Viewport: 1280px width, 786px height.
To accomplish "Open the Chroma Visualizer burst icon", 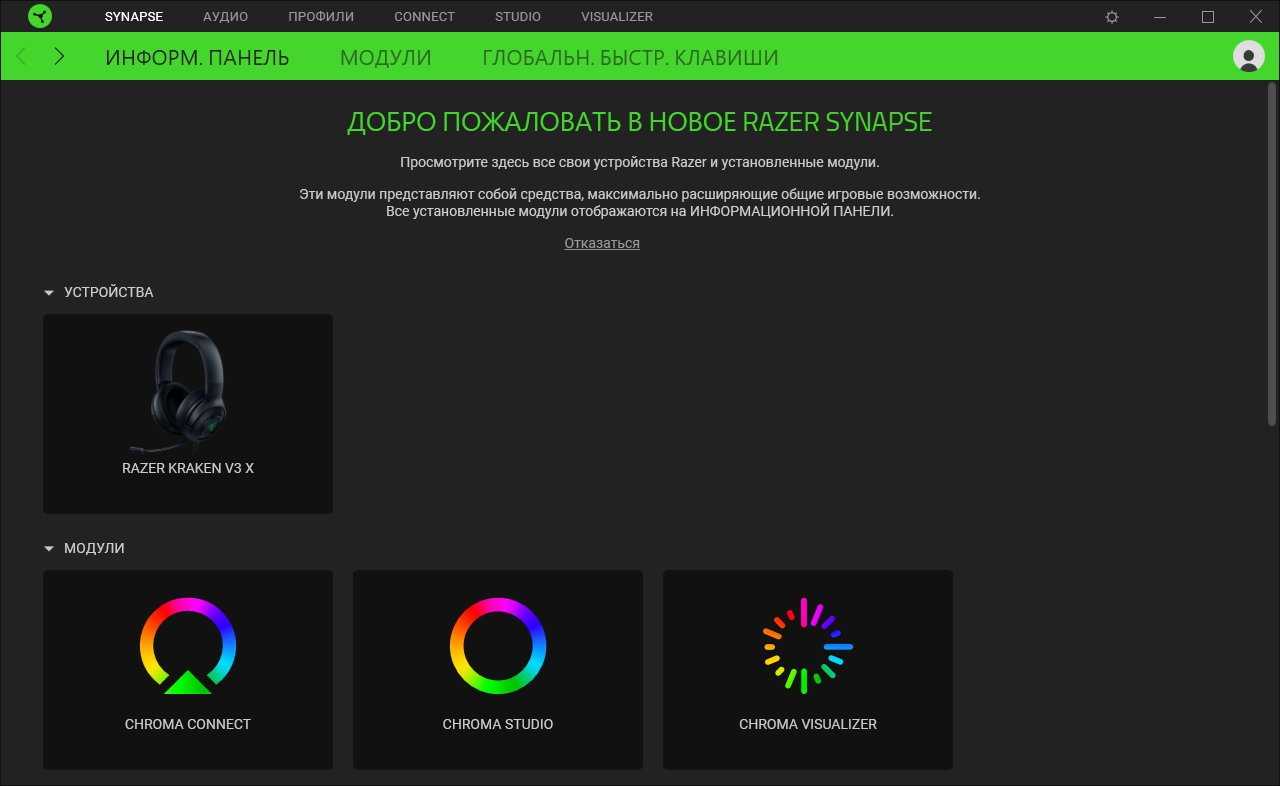I will click(x=807, y=646).
